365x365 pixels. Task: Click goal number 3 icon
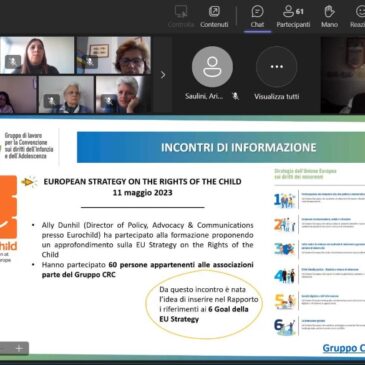[x=284, y=249]
